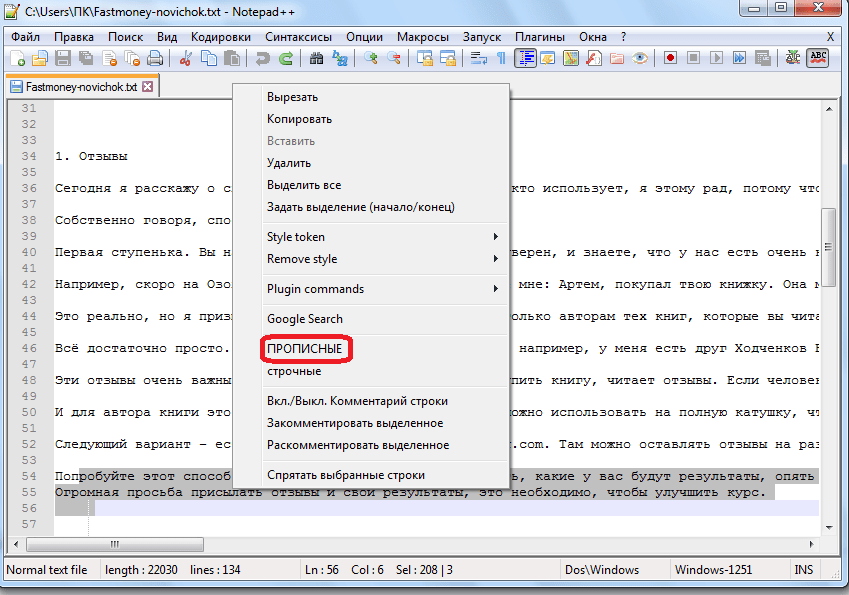Click Выделить все in the context menu

(304, 185)
